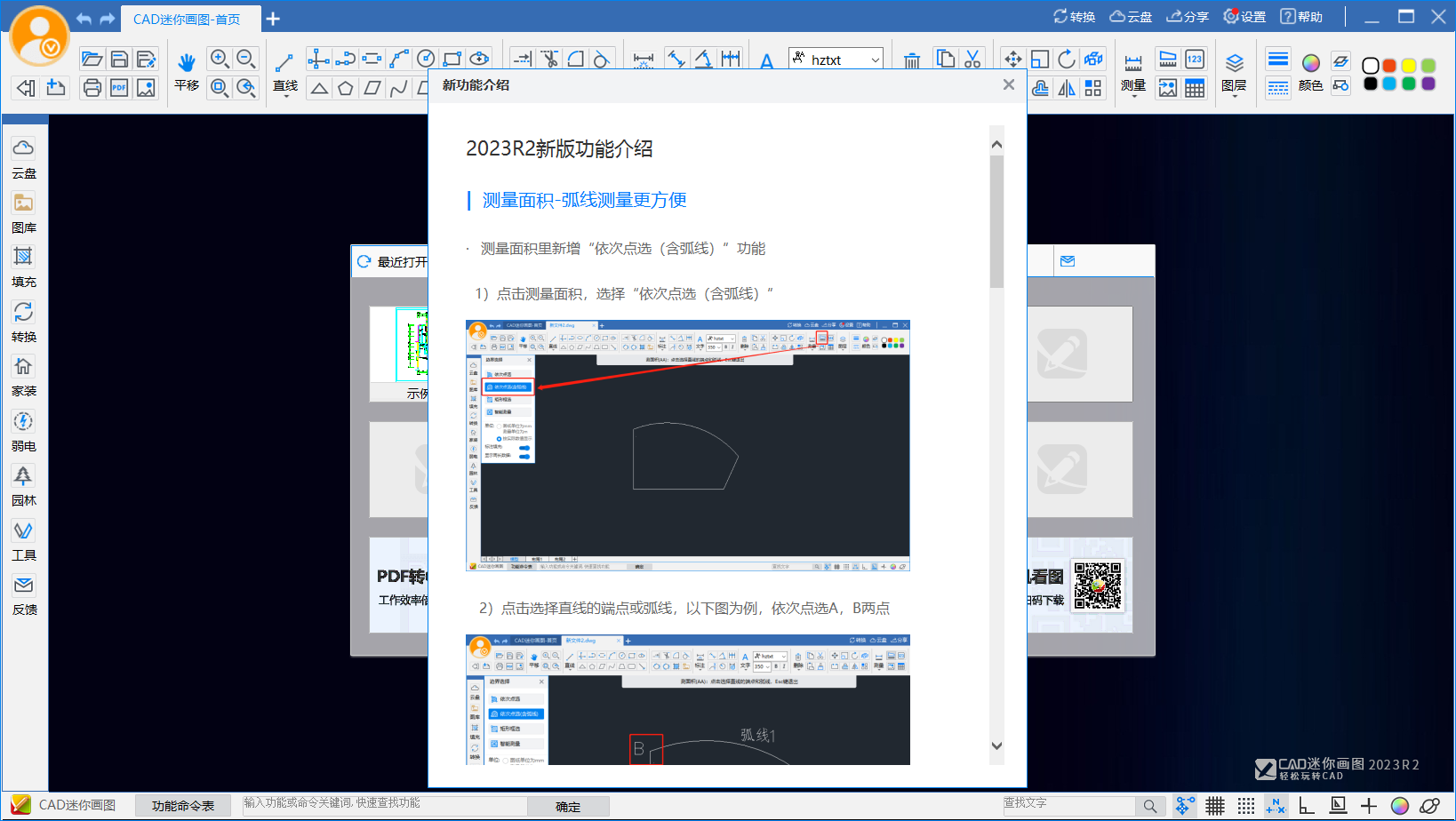1456x821 pixels.
Task: Pick the trim scissors tool
Action: tap(549, 59)
